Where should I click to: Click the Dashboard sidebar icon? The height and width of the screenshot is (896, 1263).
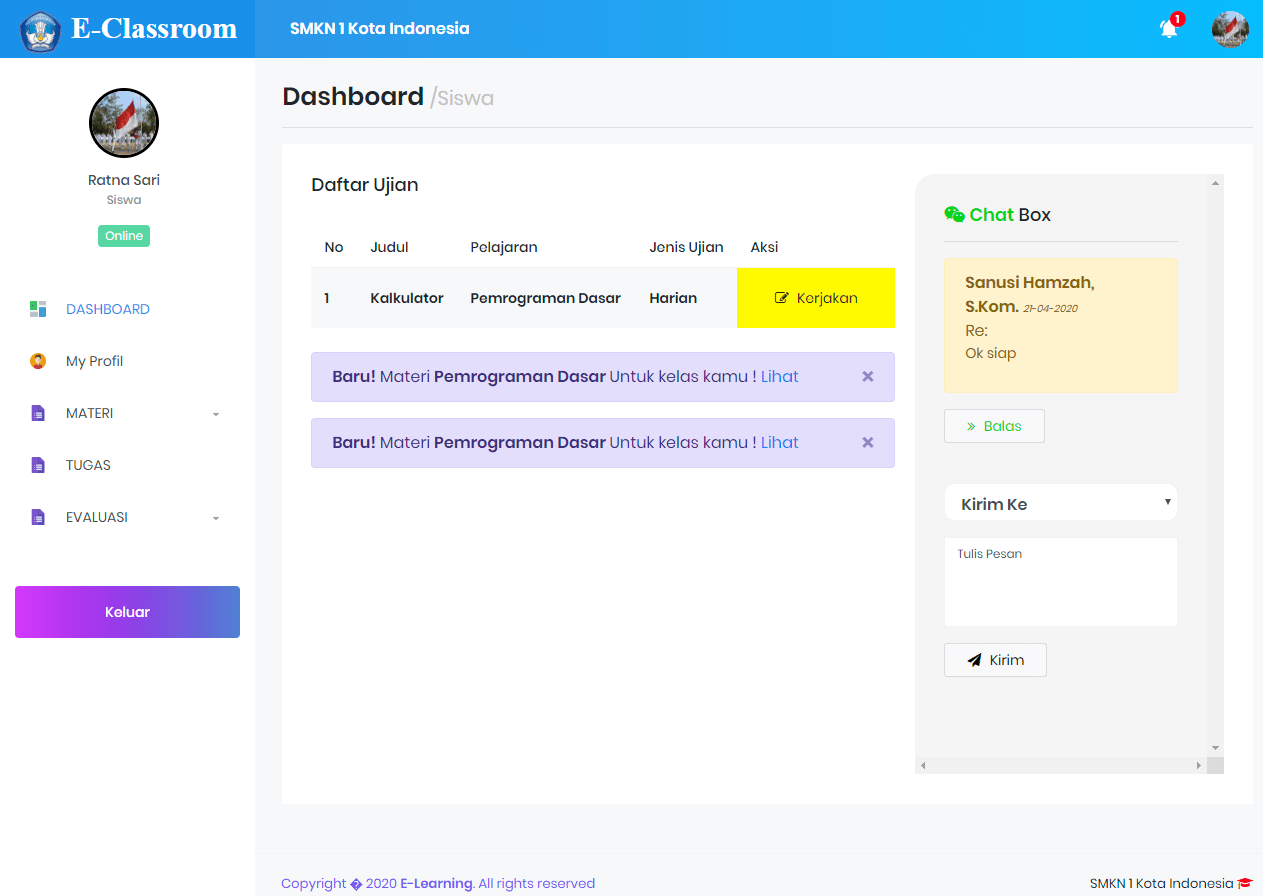click(x=38, y=309)
